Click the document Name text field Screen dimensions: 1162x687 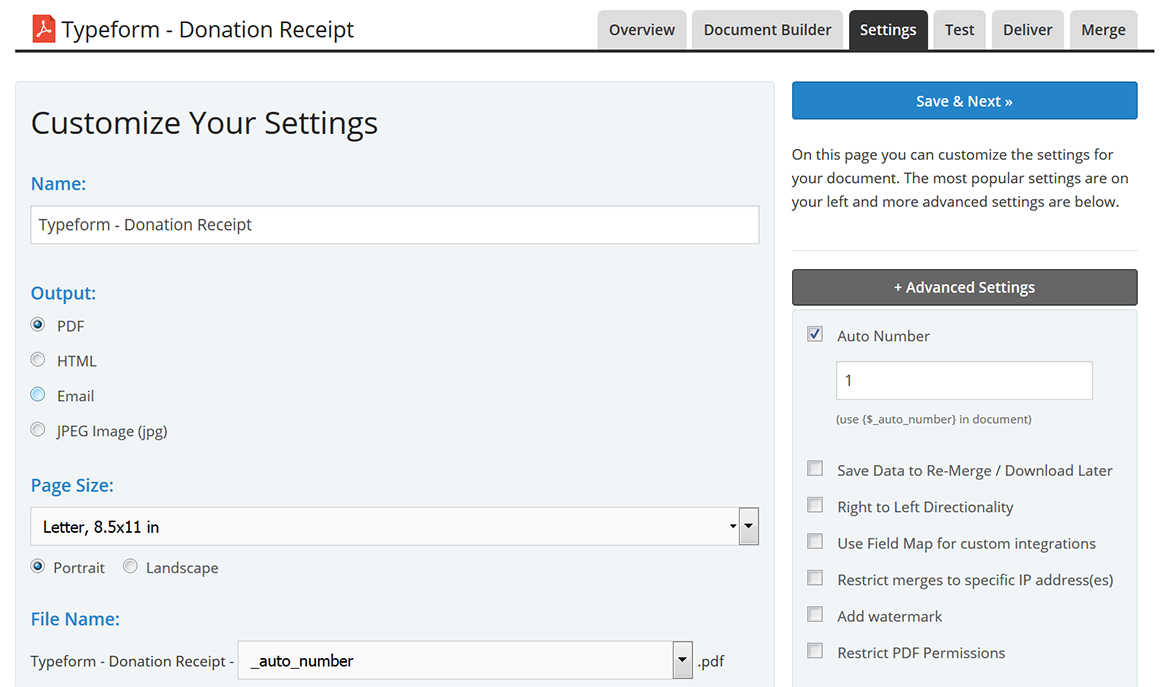(x=394, y=225)
